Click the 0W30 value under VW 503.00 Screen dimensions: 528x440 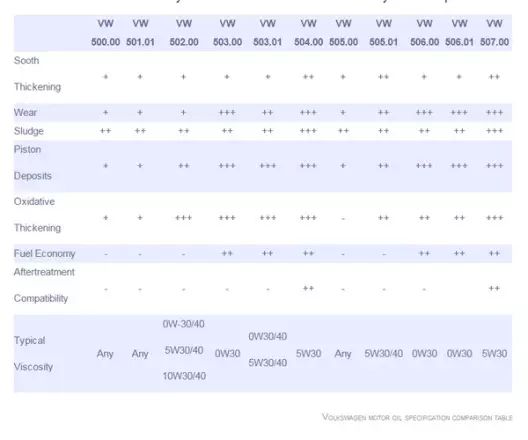[227, 353]
